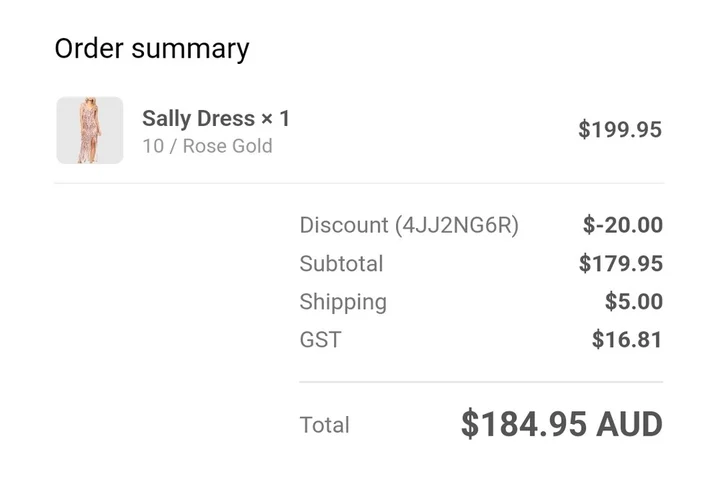Click the Rose Gold colour text
Screen dimensions: 720x488
click(x=227, y=146)
